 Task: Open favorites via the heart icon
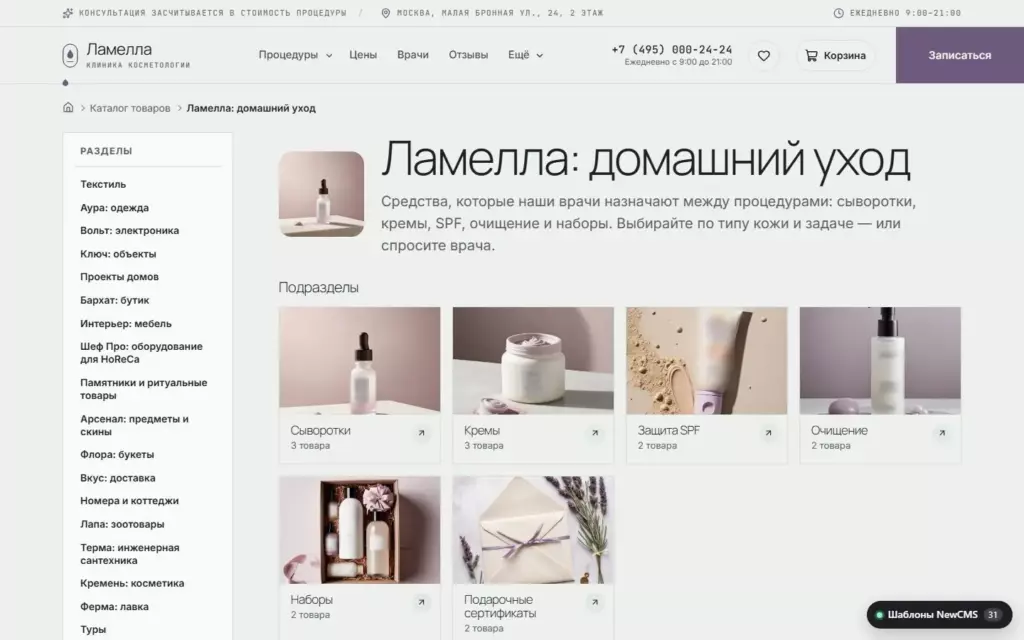pyautogui.click(x=763, y=56)
